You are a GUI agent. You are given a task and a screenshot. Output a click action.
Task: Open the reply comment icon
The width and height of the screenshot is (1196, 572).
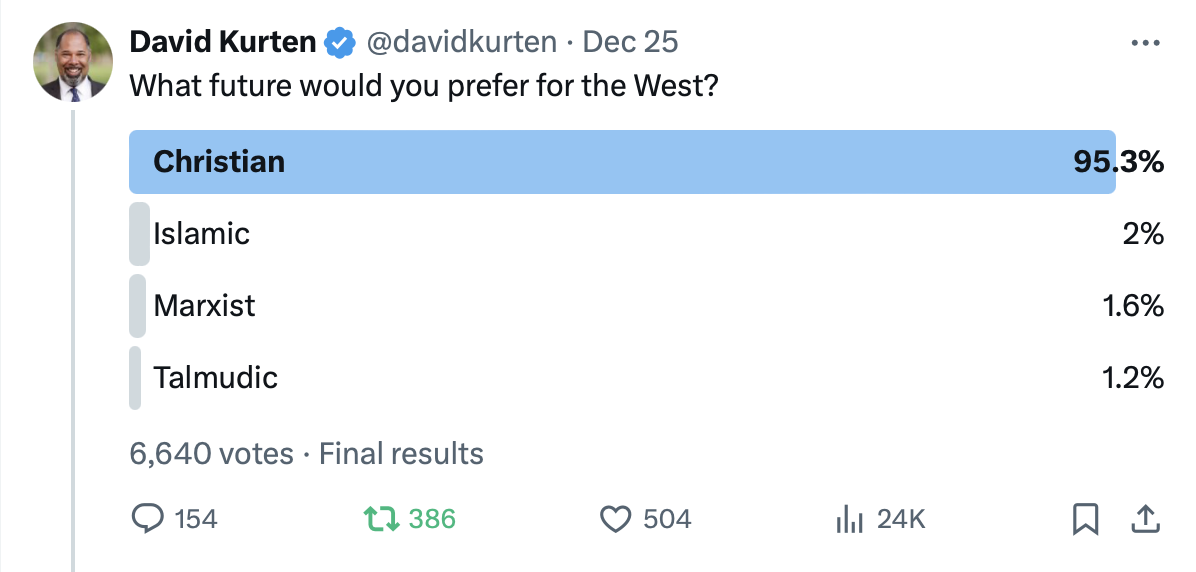(x=148, y=519)
